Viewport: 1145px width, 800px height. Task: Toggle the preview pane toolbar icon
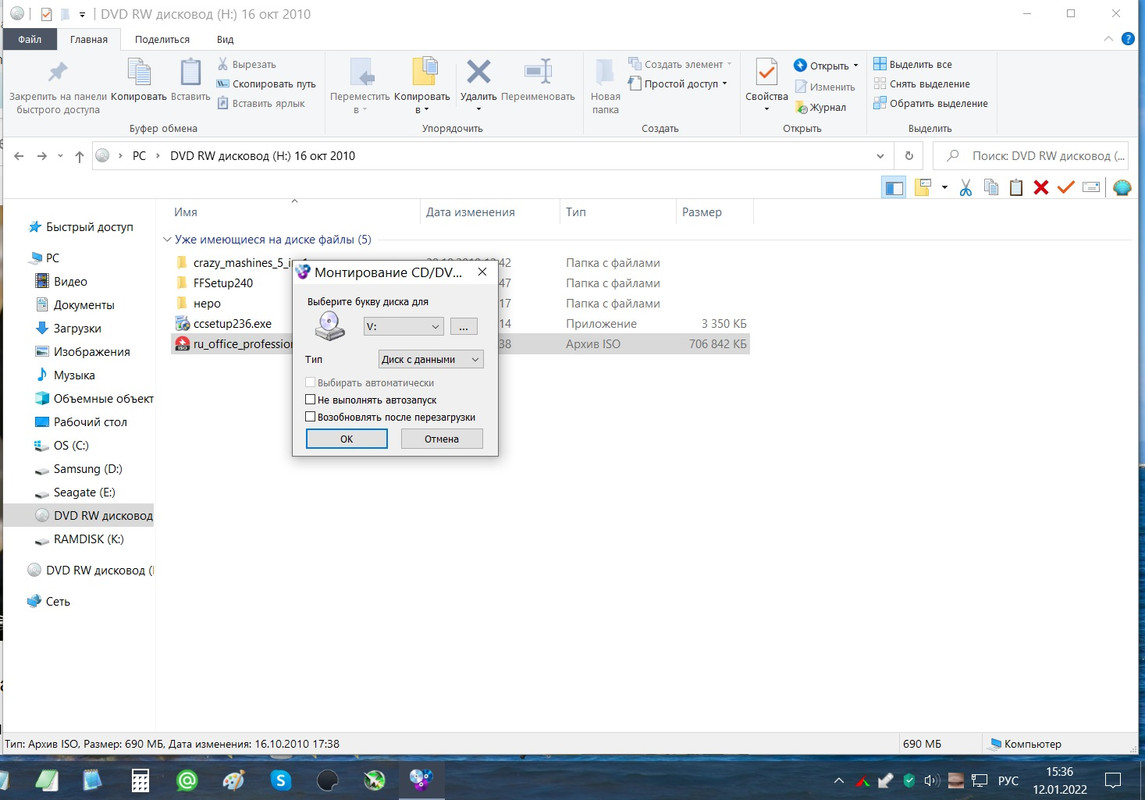tap(894, 188)
